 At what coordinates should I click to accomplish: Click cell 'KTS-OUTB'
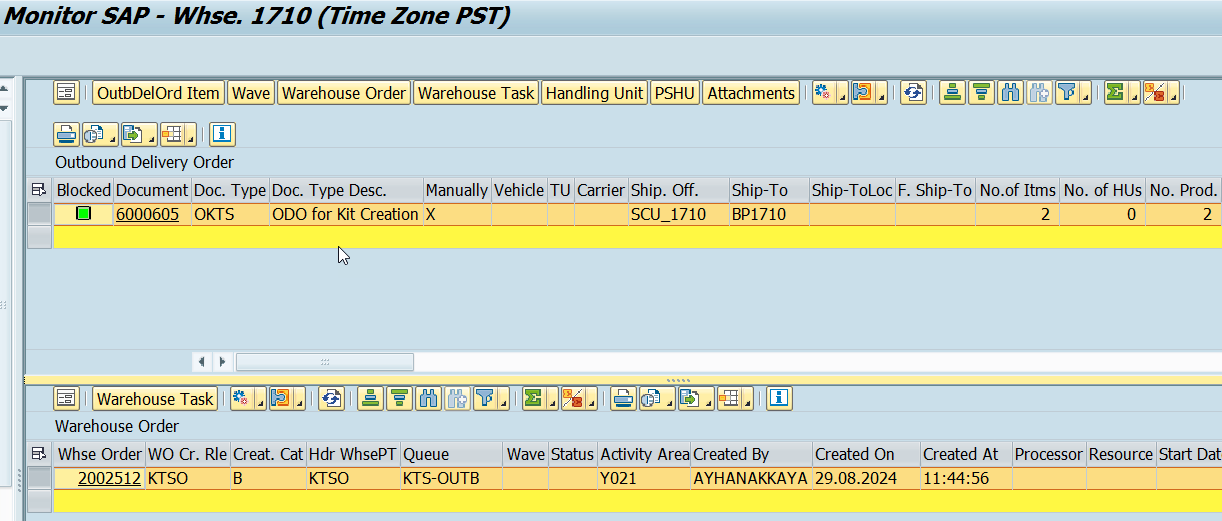(x=452, y=478)
